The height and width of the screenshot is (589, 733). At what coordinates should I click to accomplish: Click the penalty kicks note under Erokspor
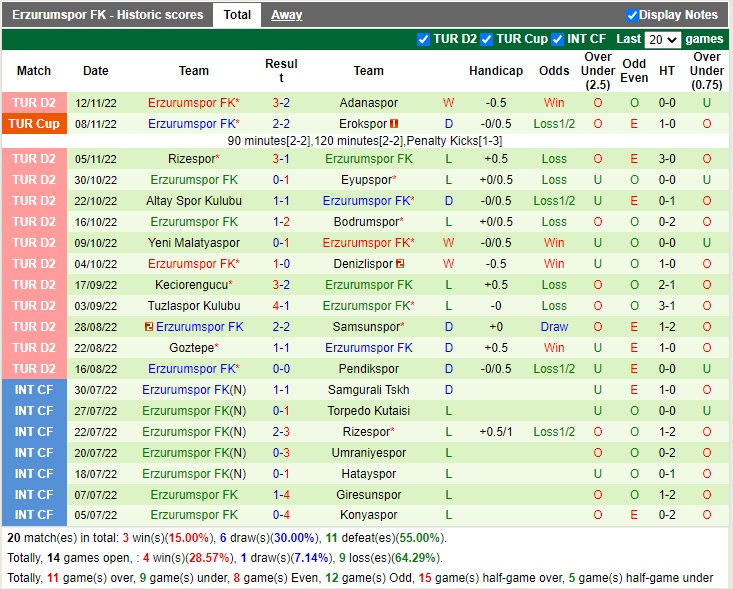(x=365, y=141)
